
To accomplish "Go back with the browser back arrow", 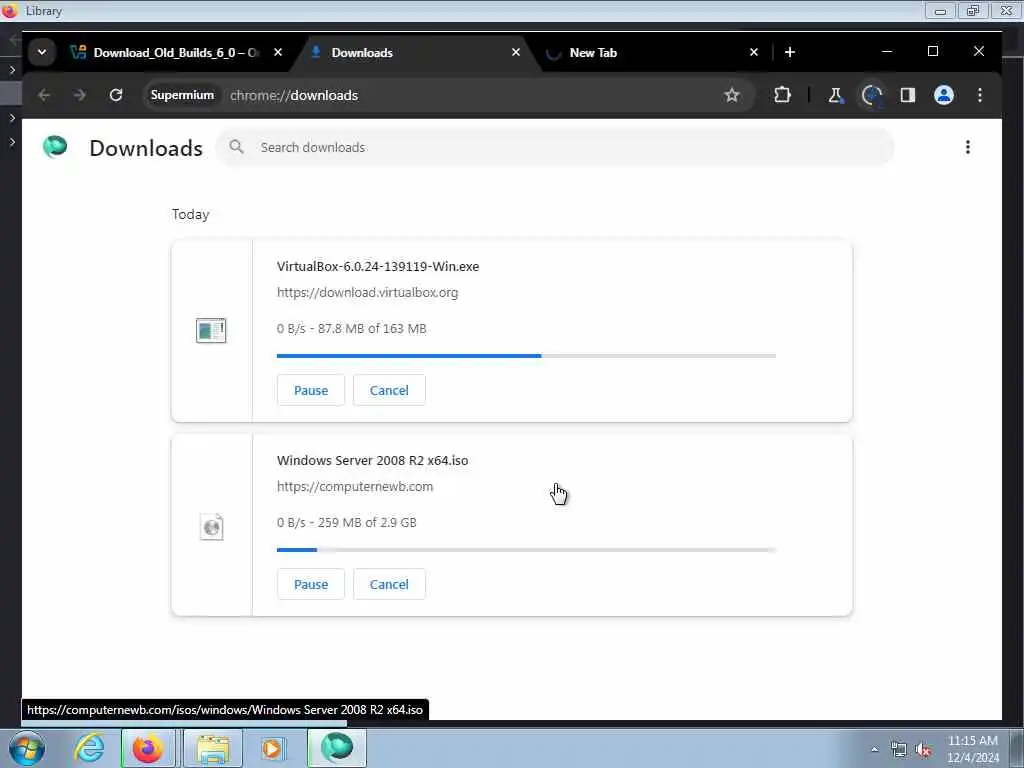I will pyautogui.click(x=44, y=95).
